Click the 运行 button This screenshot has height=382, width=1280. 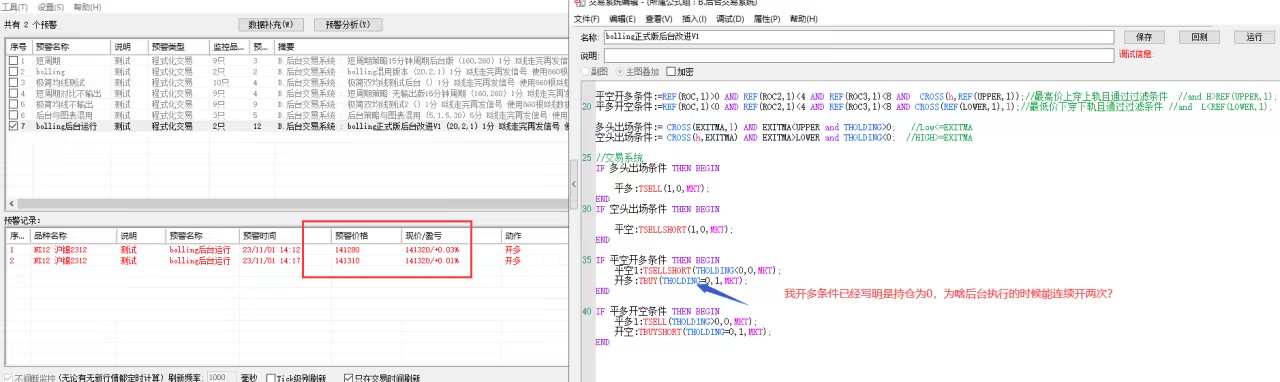click(1254, 37)
